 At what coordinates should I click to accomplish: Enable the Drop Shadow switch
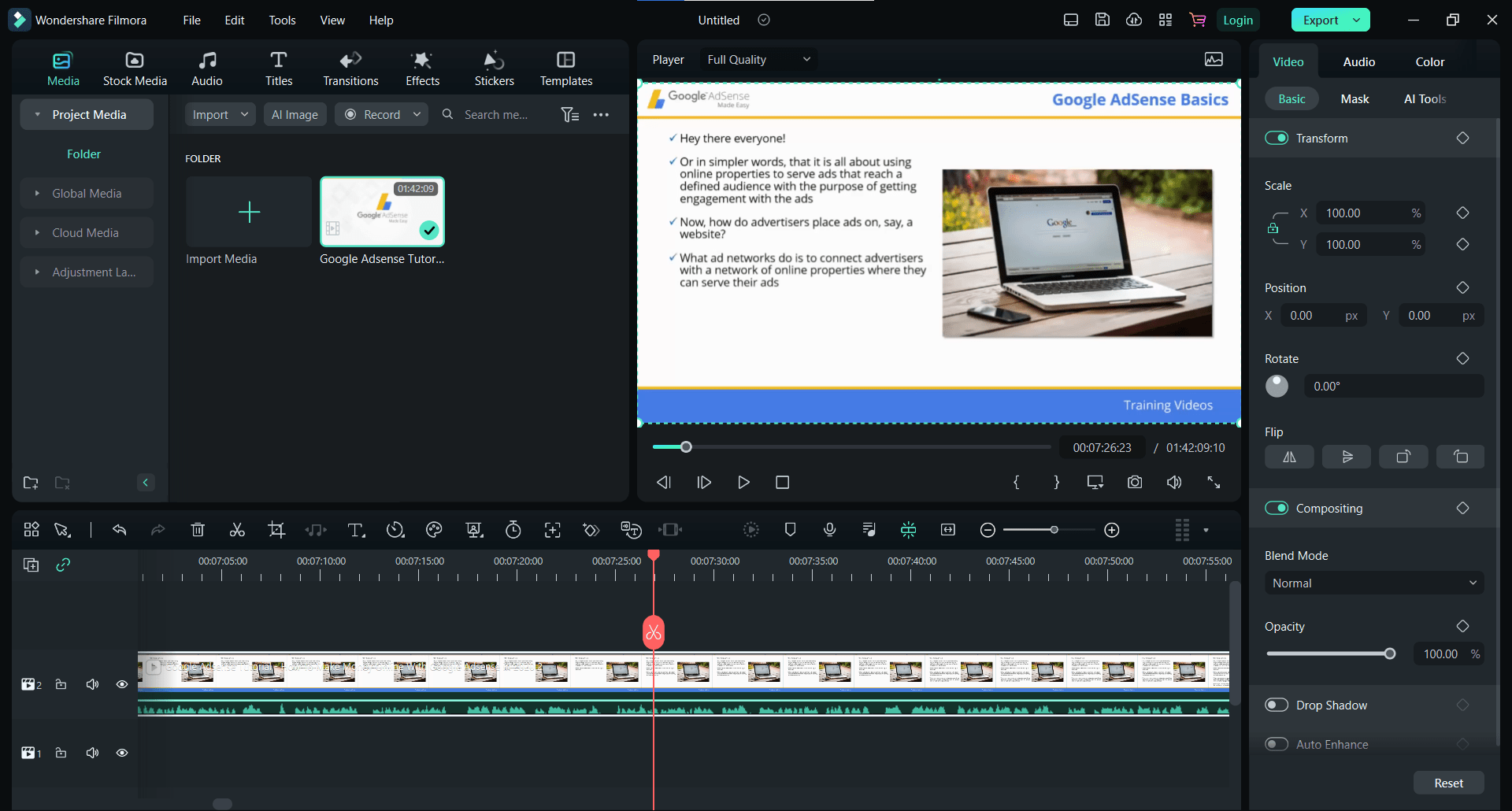click(1277, 705)
